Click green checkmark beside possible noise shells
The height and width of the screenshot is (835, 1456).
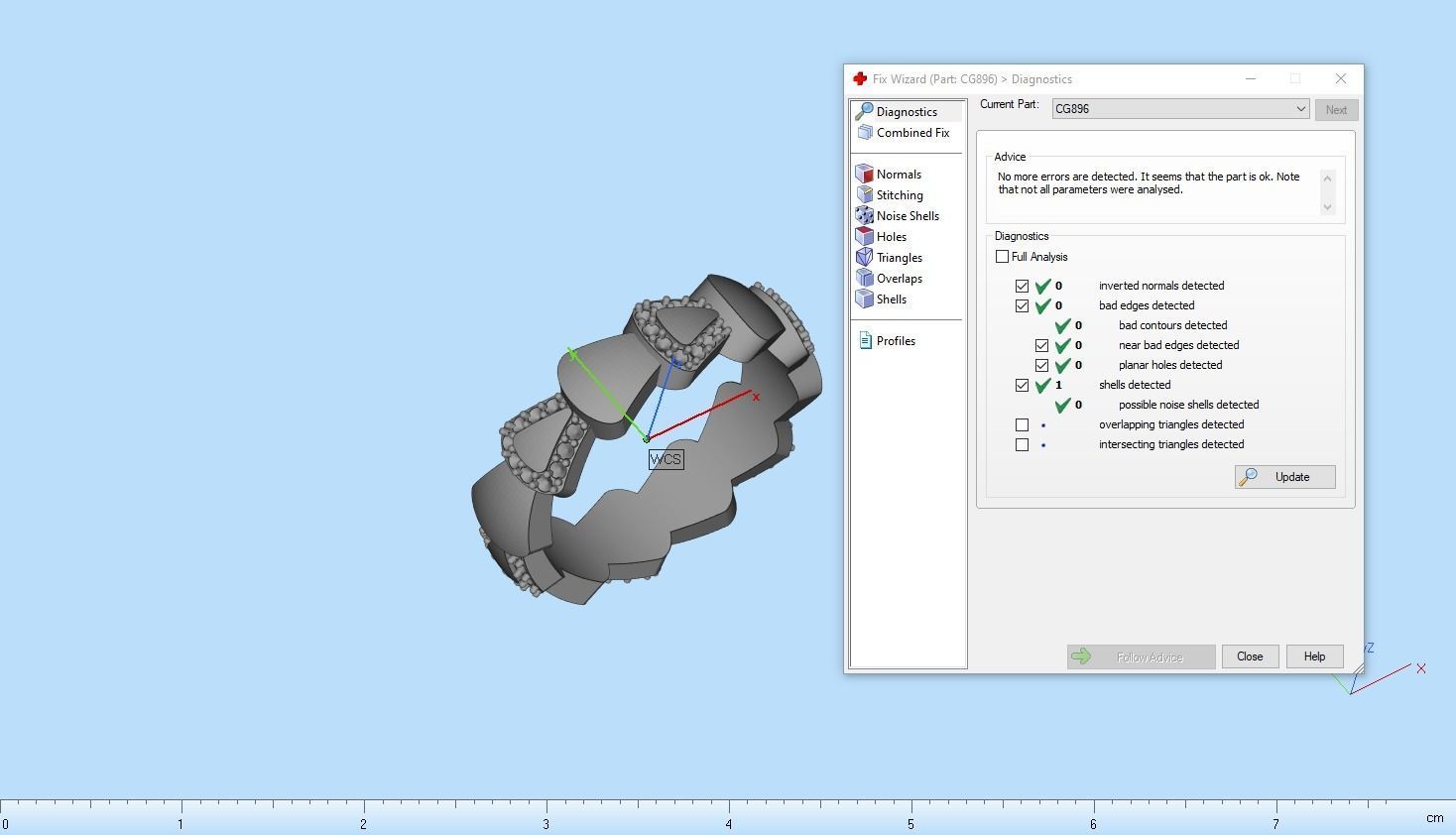coord(1062,405)
